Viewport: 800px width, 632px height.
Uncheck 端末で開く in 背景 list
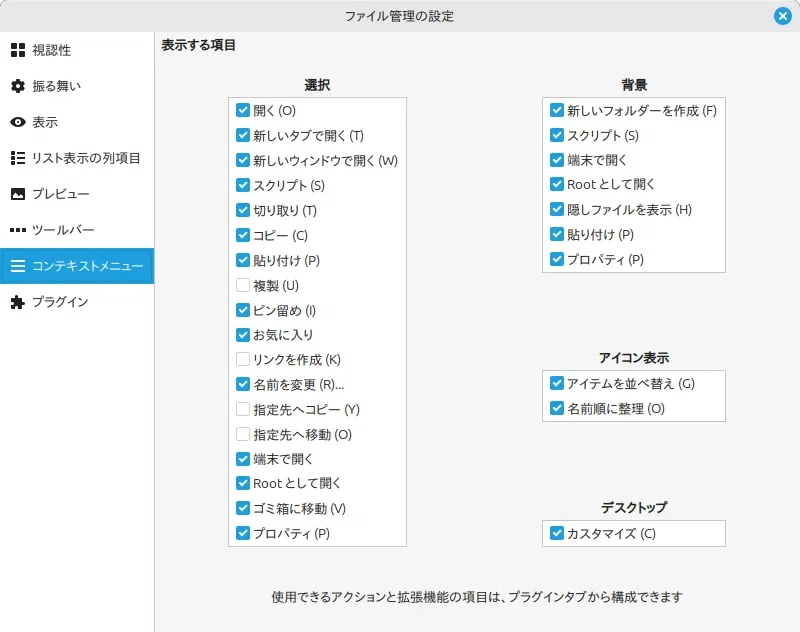coord(557,160)
